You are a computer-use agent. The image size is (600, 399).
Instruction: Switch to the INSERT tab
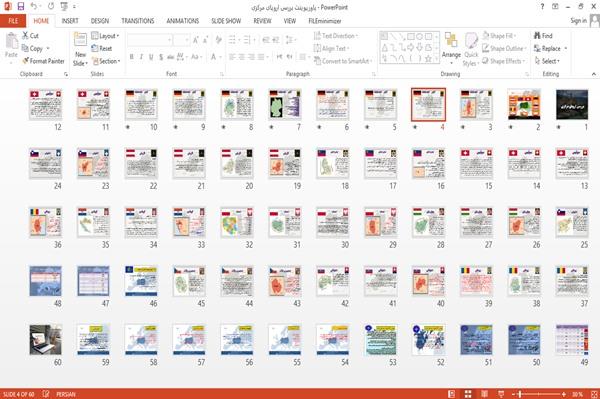pos(70,21)
